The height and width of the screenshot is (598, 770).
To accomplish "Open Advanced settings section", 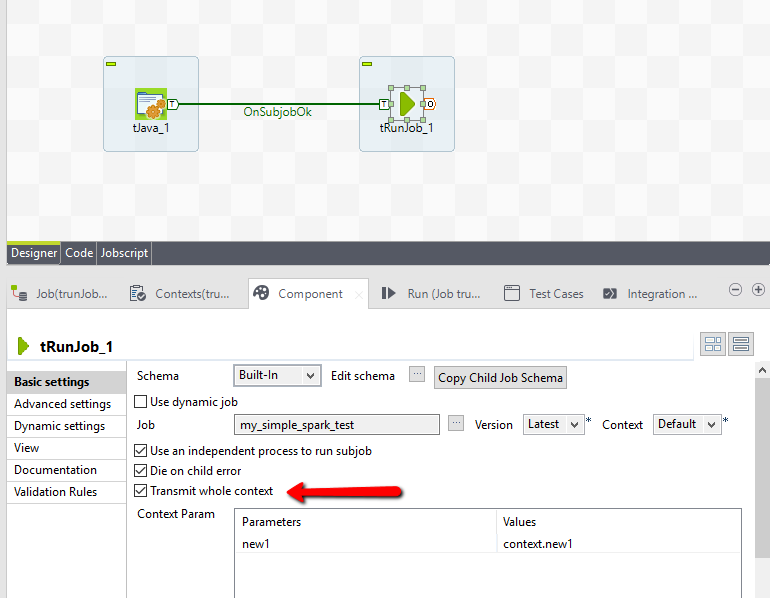I will coord(67,404).
